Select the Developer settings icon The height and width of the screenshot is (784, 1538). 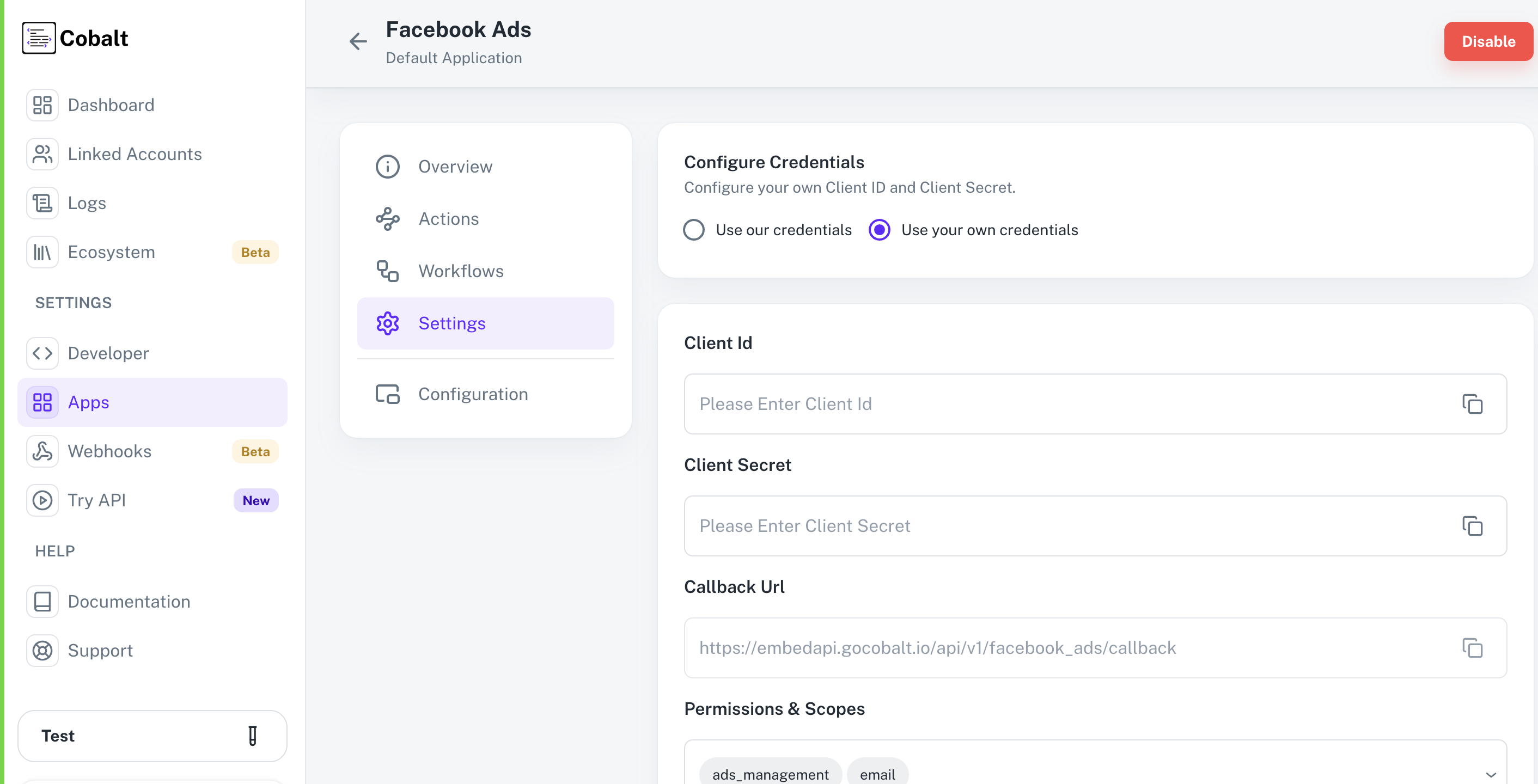tap(42, 353)
